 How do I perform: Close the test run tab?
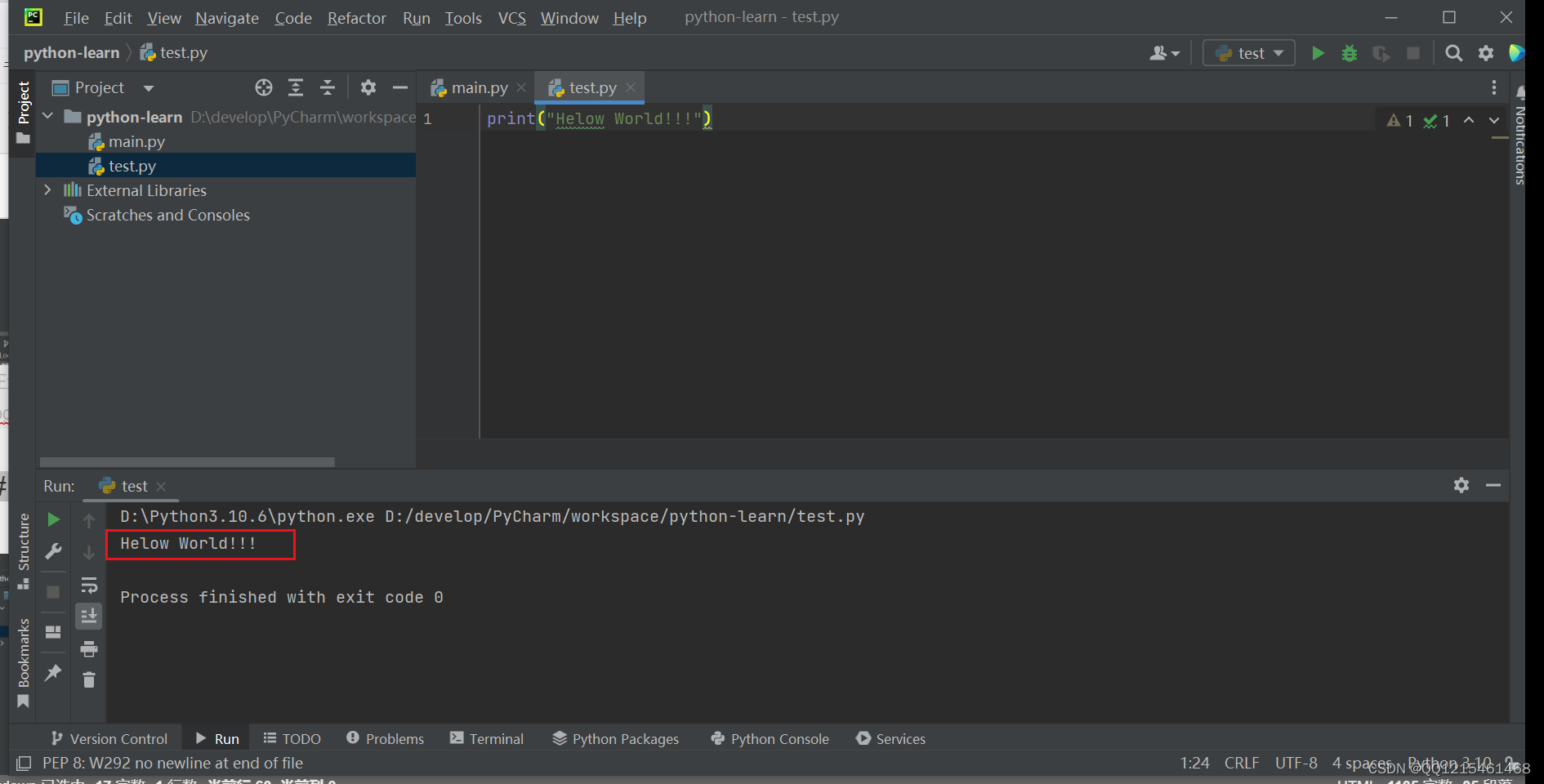(x=161, y=487)
